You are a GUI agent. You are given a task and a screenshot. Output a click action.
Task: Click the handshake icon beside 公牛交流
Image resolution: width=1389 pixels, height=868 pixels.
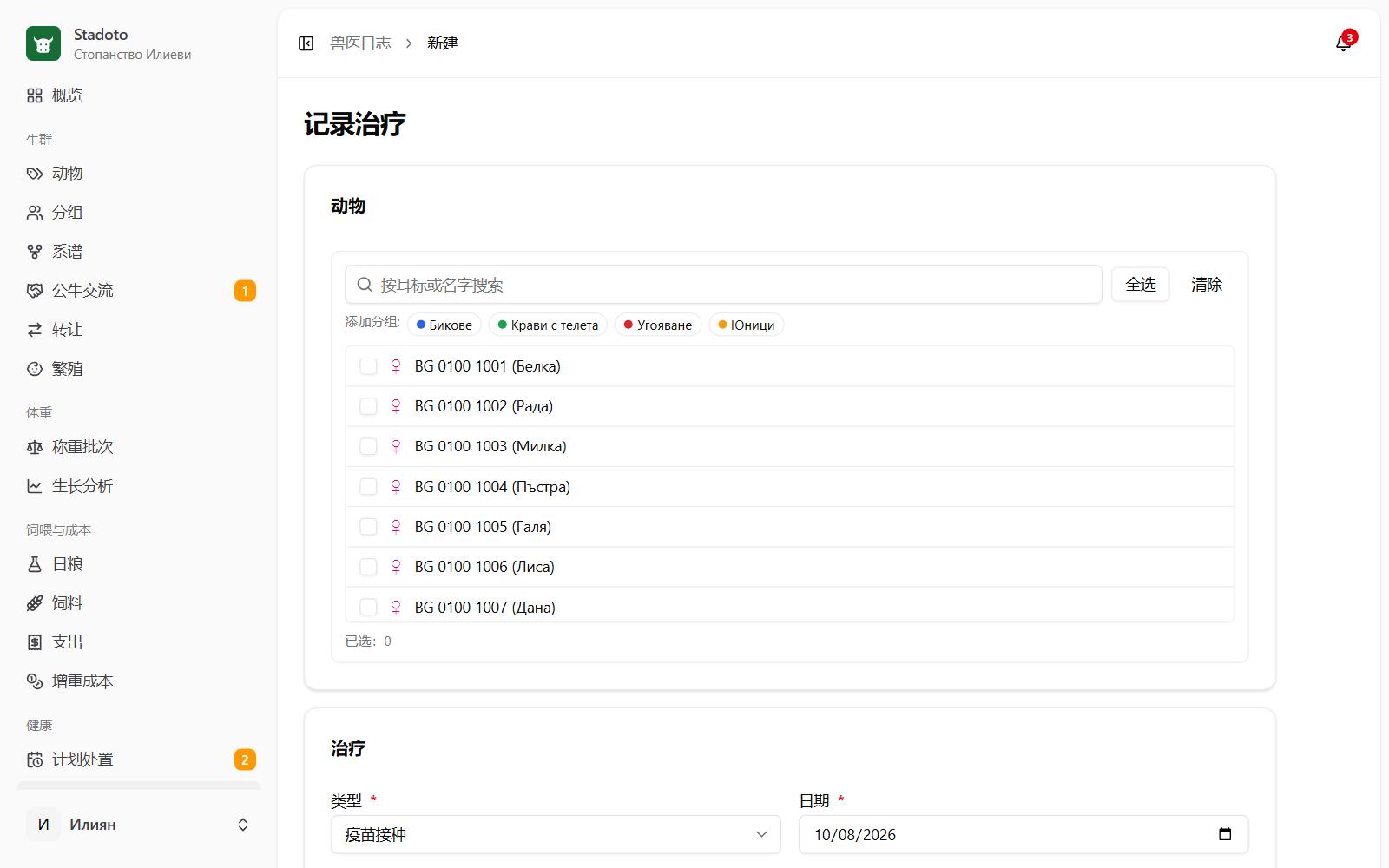click(x=35, y=291)
